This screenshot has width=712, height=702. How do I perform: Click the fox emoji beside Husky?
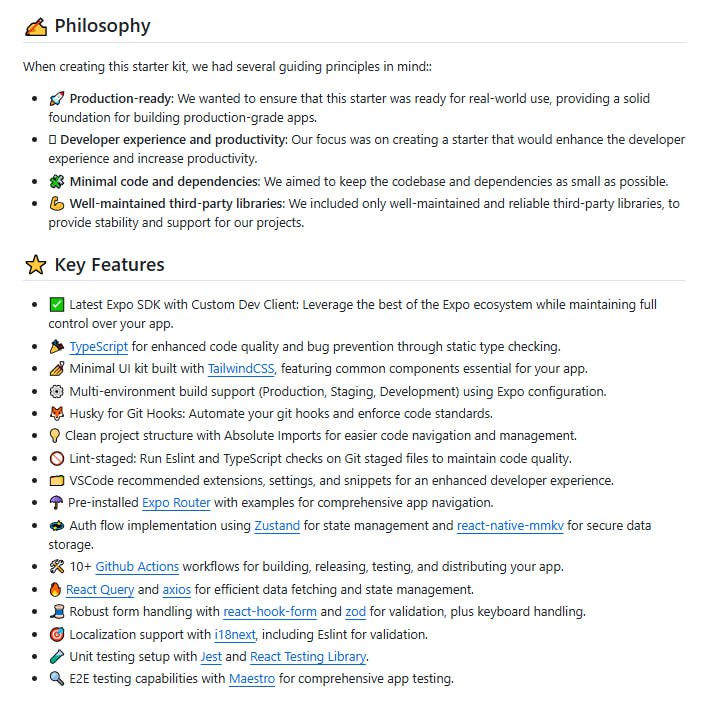click(57, 414)
